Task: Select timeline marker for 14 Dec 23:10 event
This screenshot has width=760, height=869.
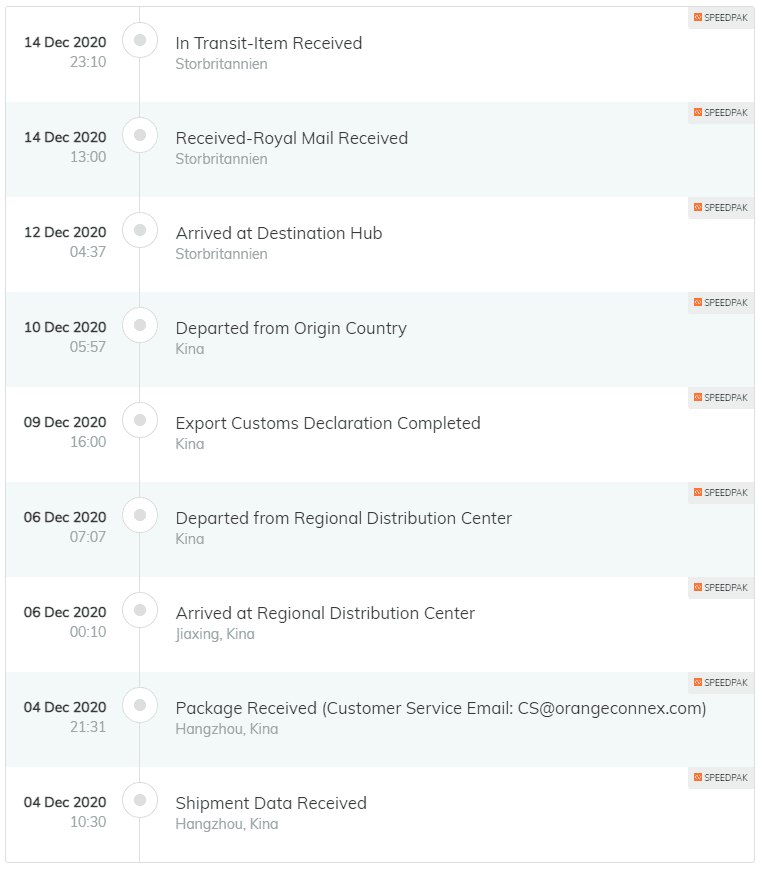Action: pos(140,40)
